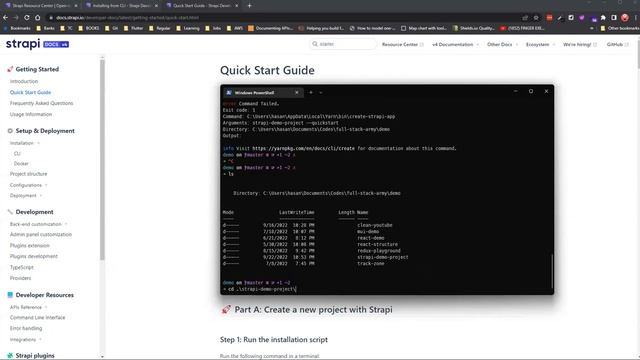Open the GitHub link in header
Viewport: 640px width, 360px height.
pyautogui.click(x=617, y=44)
